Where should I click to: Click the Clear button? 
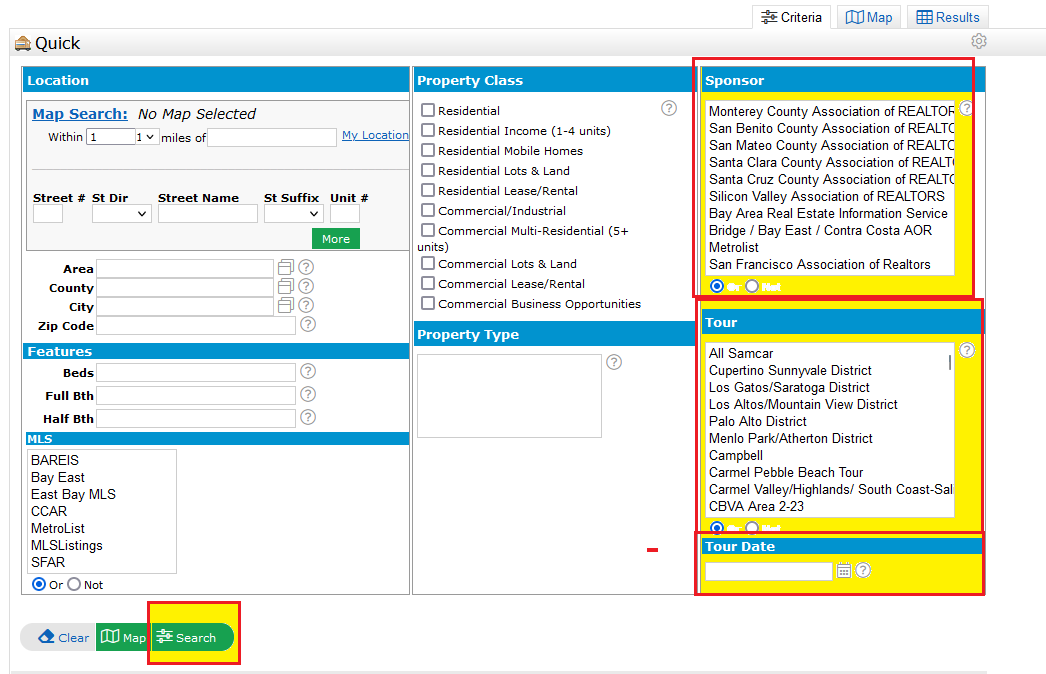[x=61, y=637]
